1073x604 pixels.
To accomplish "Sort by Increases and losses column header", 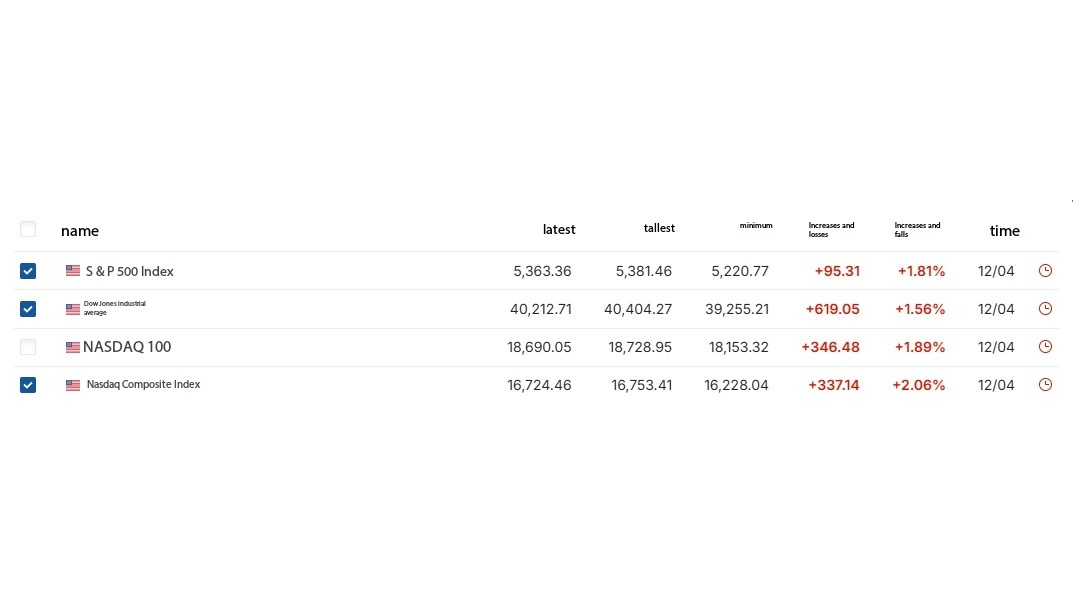I will click(831, 230).
